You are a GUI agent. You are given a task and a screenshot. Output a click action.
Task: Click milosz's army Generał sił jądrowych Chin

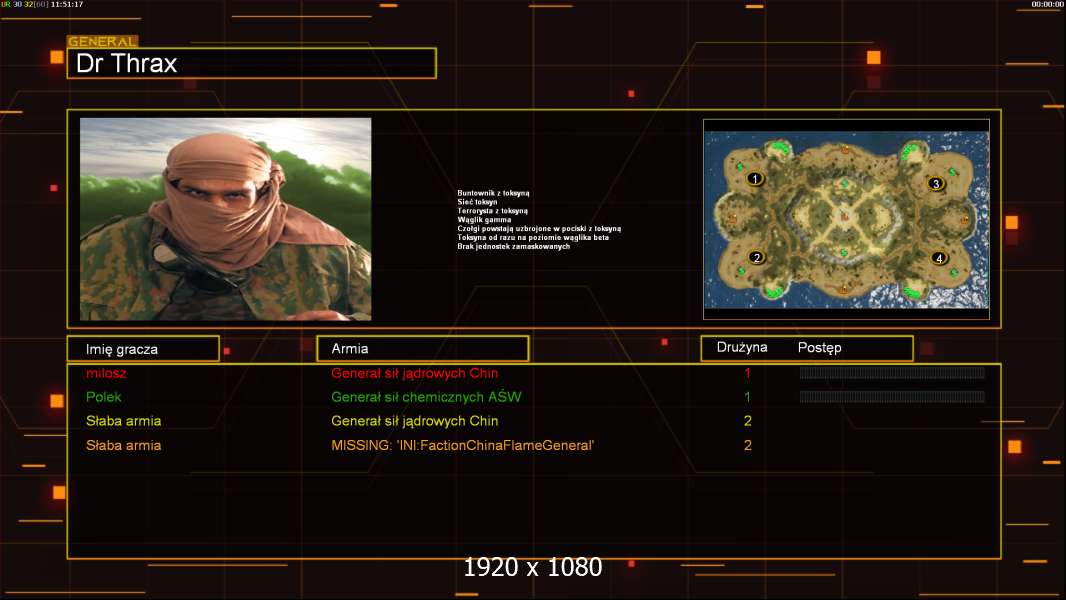pos(415,373)
